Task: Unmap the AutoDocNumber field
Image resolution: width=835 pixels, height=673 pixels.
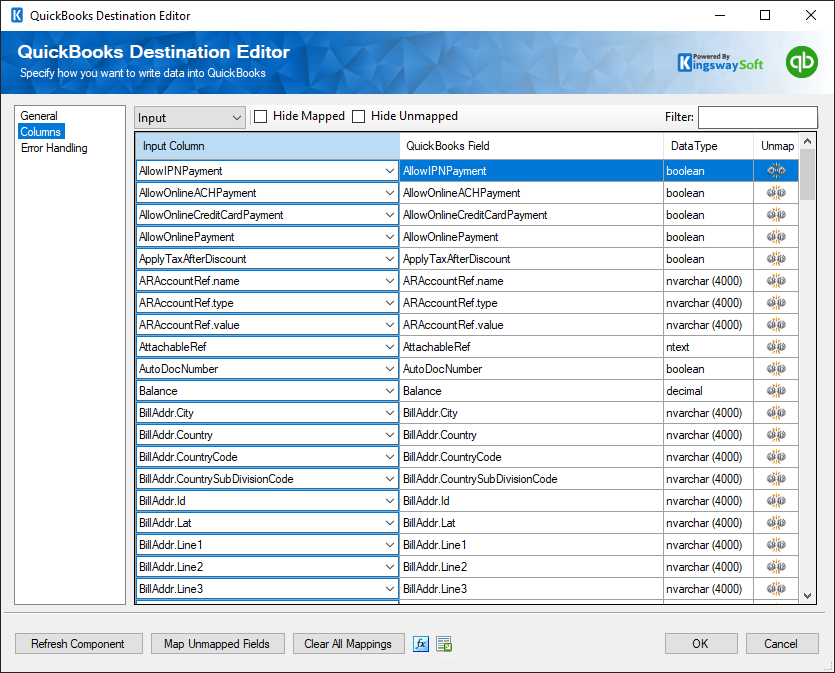Action: click(x=776, y=368)
